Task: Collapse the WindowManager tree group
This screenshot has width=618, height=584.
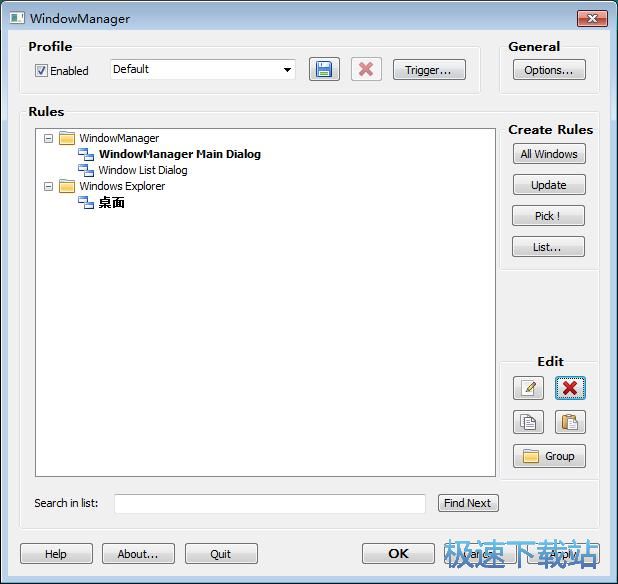Action: click(x=48, y=138)
